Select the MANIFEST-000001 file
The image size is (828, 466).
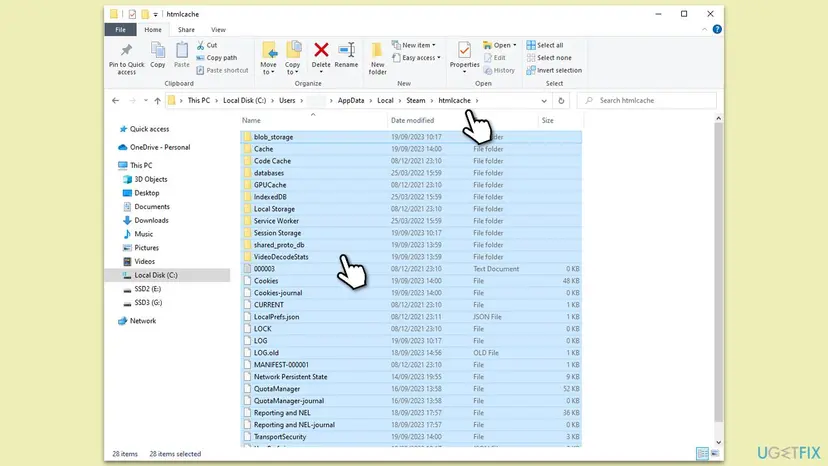411,365
